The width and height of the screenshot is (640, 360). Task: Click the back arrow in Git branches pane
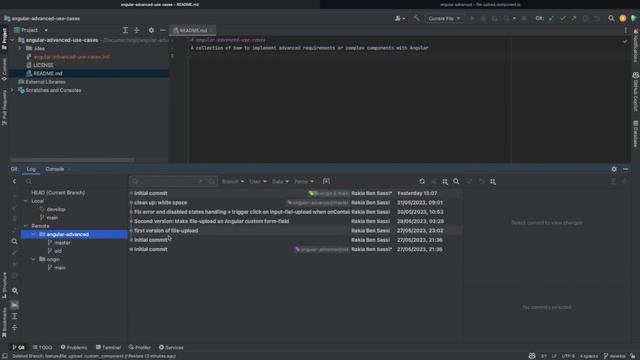(14, 181)
